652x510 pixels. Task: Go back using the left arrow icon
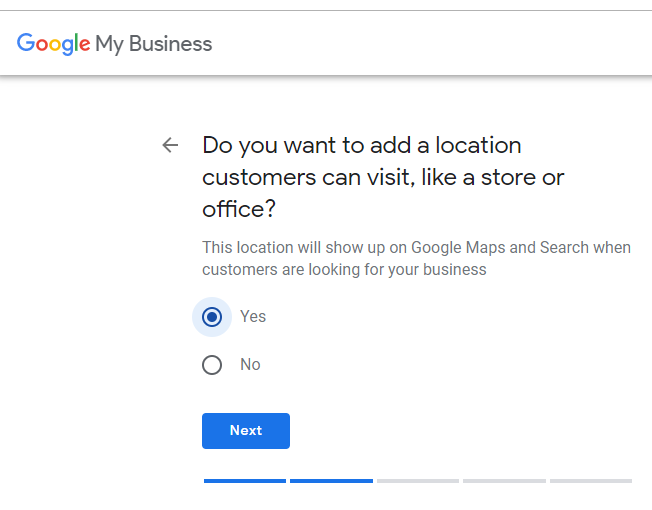click(x=170, y=145)
